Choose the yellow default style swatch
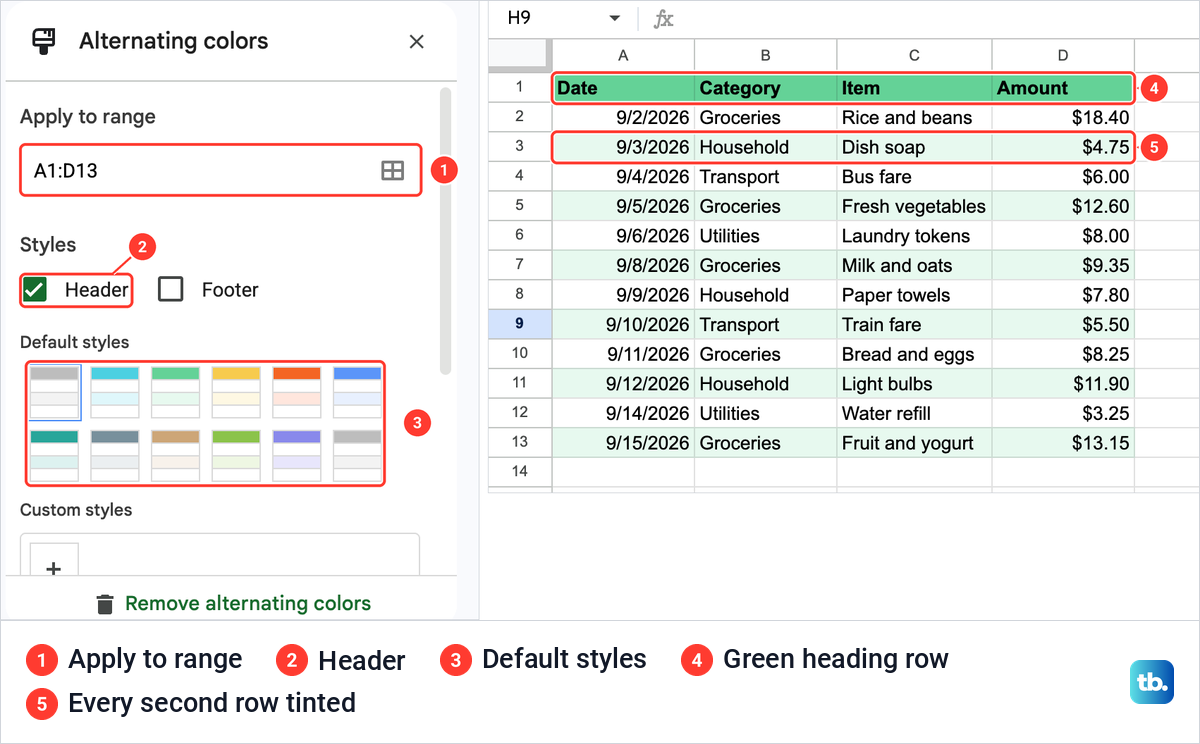1200x744 pixels. 237,392
